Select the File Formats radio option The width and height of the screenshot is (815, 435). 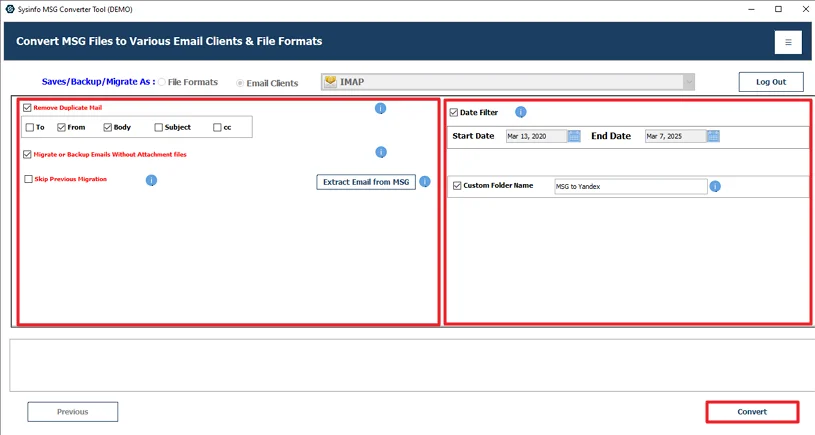pyautogui.click(x=162, y=82)
